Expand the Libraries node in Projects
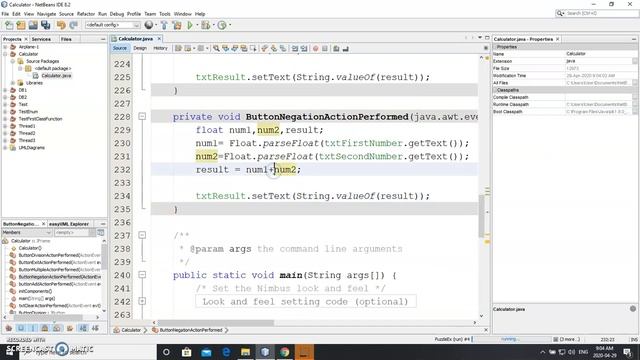The image size is (640, 360). pos(13,83)
